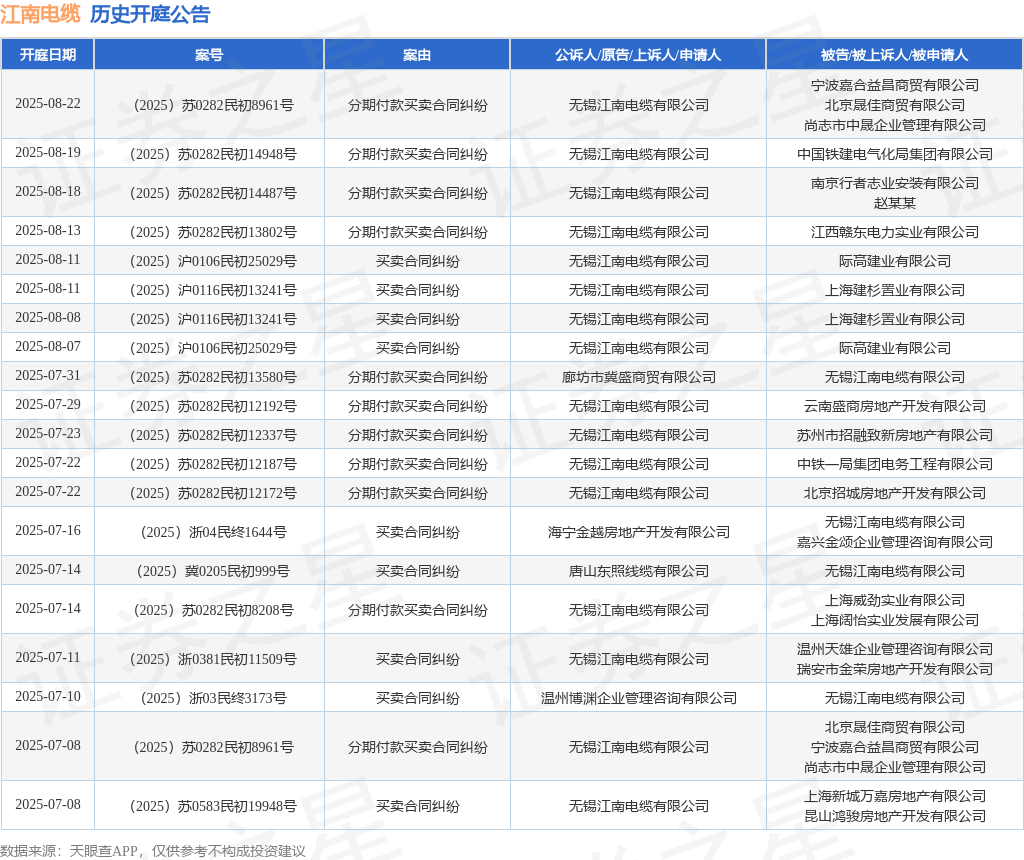Click date cell 2025-08-18
1024x860 pixels.
[x=48, y=191]
